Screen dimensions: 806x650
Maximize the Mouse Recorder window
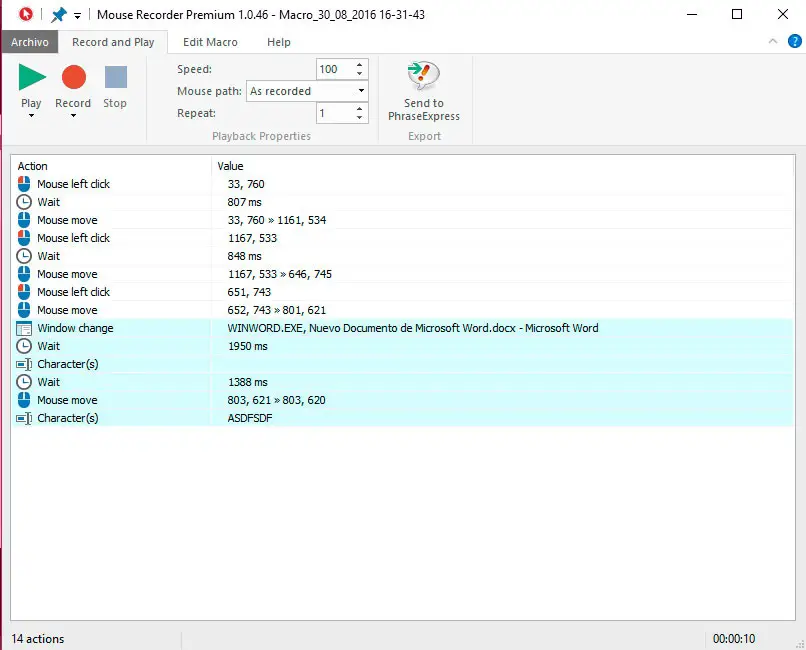(737, 14)
